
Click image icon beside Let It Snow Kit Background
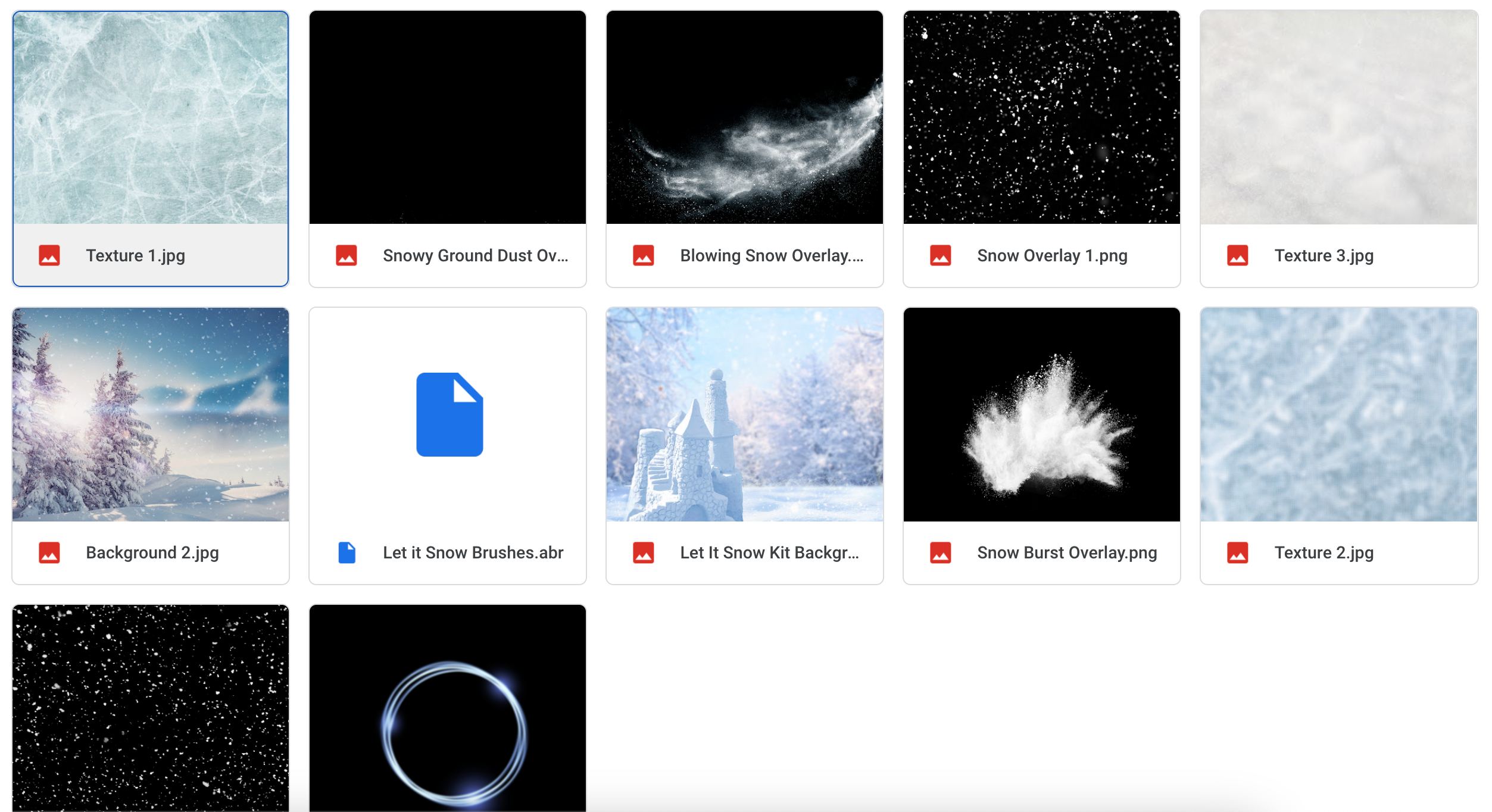click(644, 552)
